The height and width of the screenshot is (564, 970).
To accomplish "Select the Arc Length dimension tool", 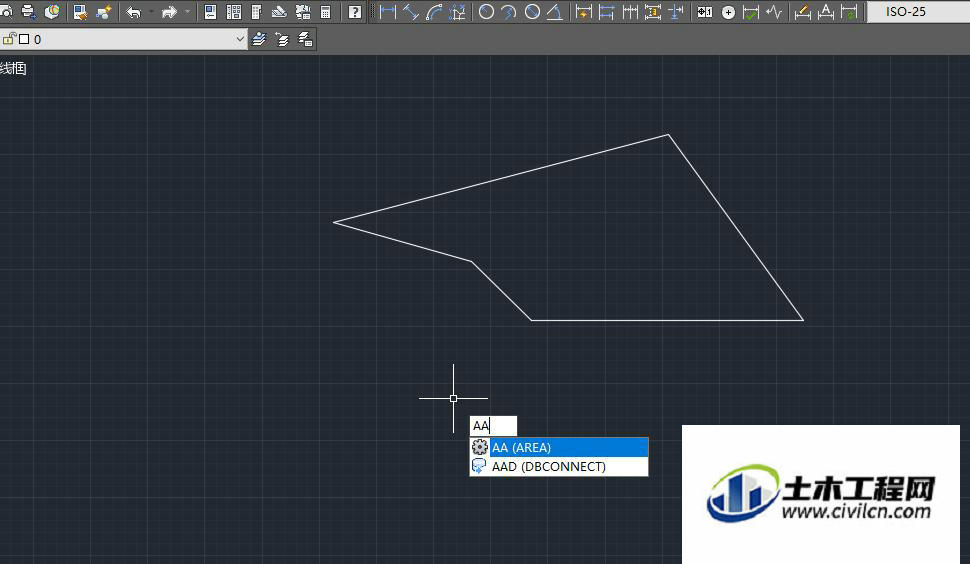I will coord(434,11).
